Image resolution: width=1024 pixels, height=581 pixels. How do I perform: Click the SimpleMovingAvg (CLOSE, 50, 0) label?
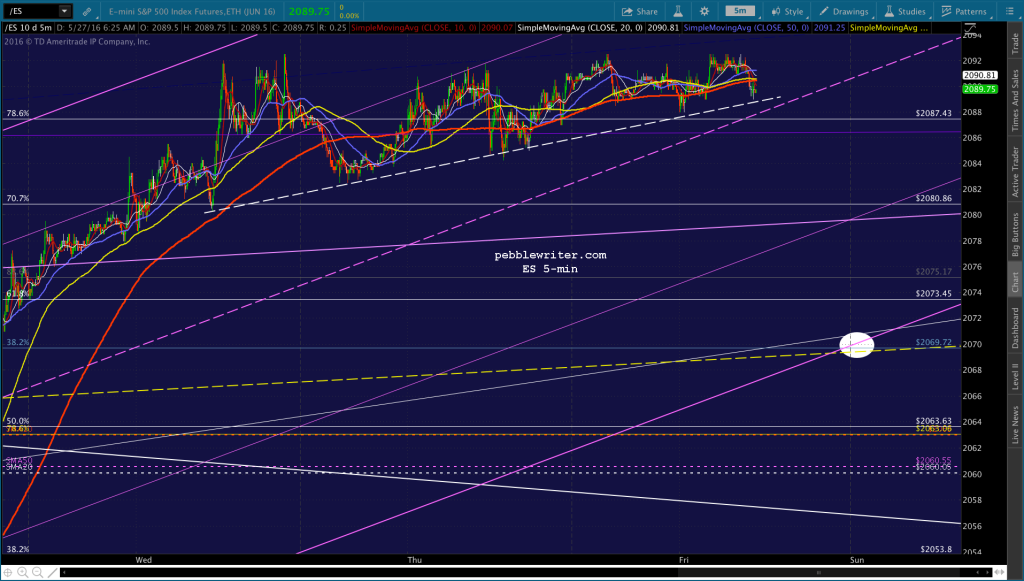click(746, 28)
